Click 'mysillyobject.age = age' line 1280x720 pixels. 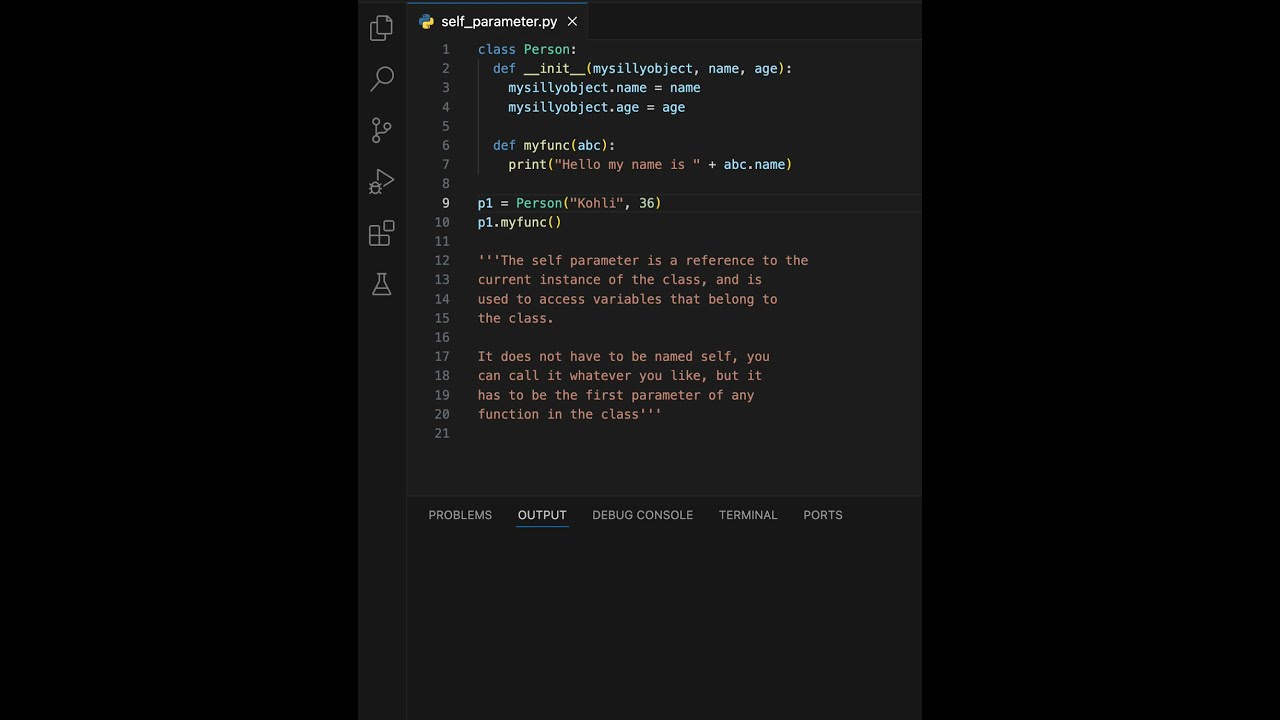coord(596,107)
